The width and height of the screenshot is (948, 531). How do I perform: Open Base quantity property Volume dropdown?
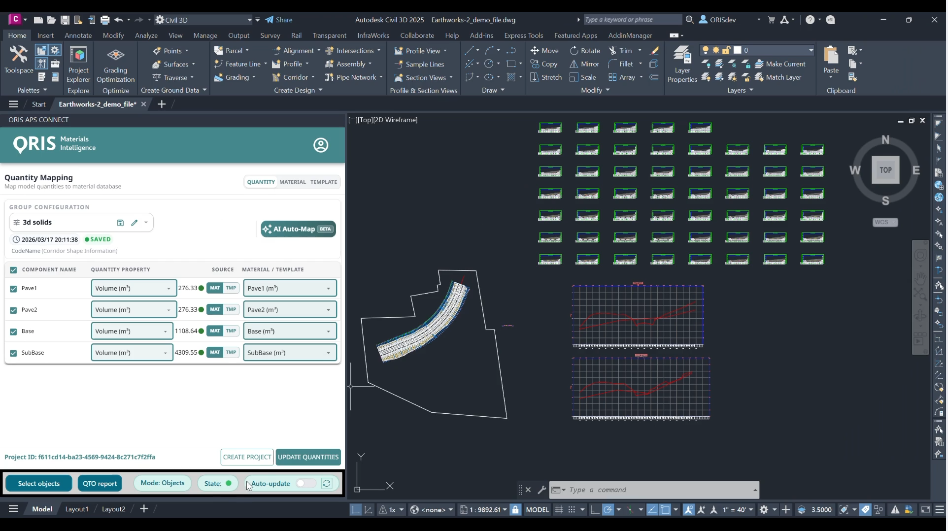click(132, 331)
